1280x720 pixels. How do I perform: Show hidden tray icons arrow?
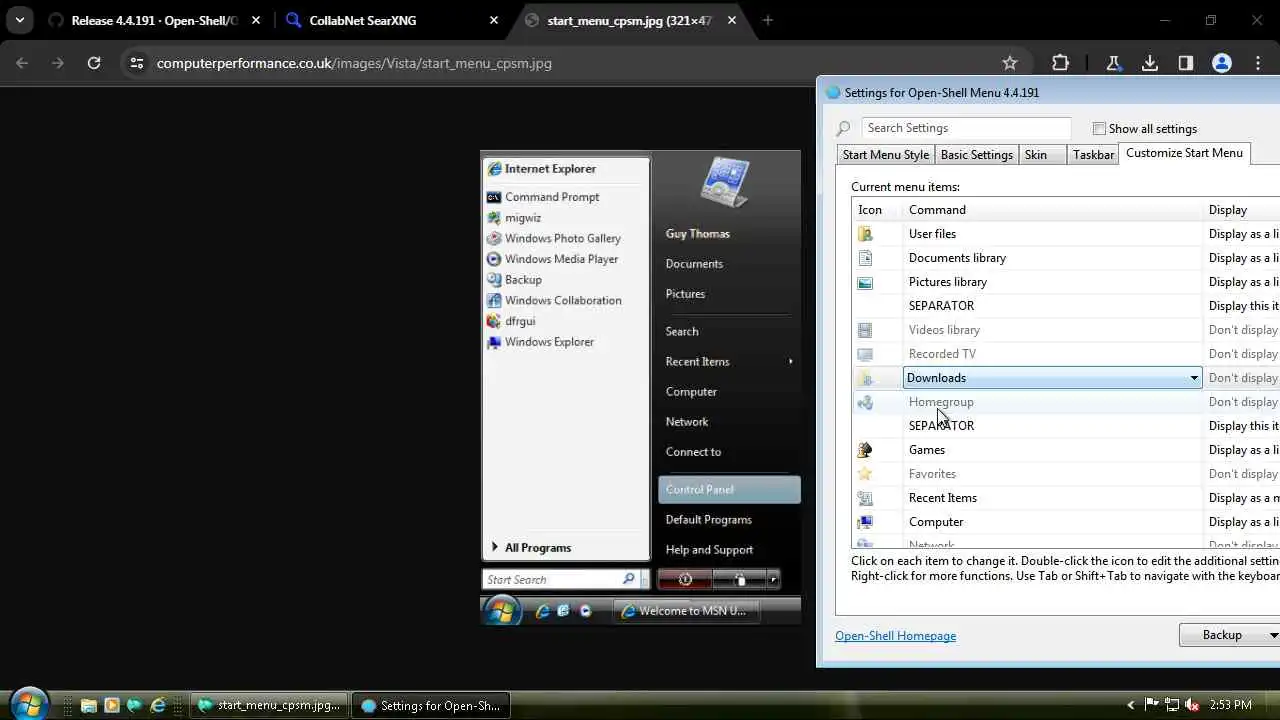tap(1131, 705)
